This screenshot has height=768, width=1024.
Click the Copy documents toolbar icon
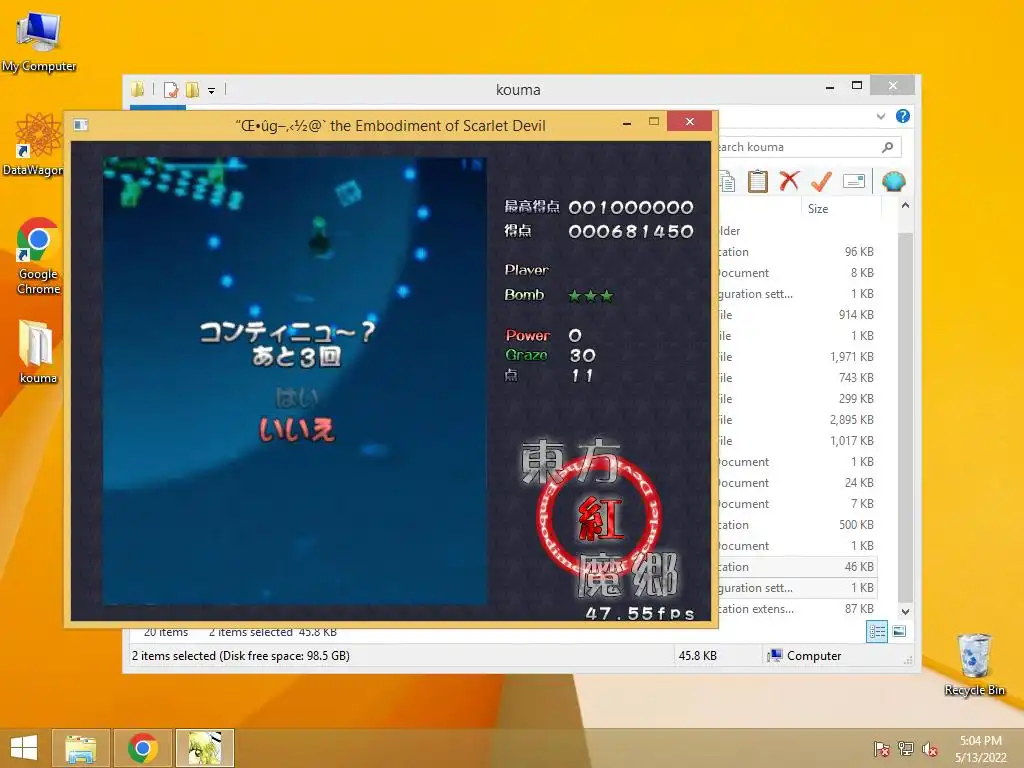pyautogui.click(x=727, y=181)
